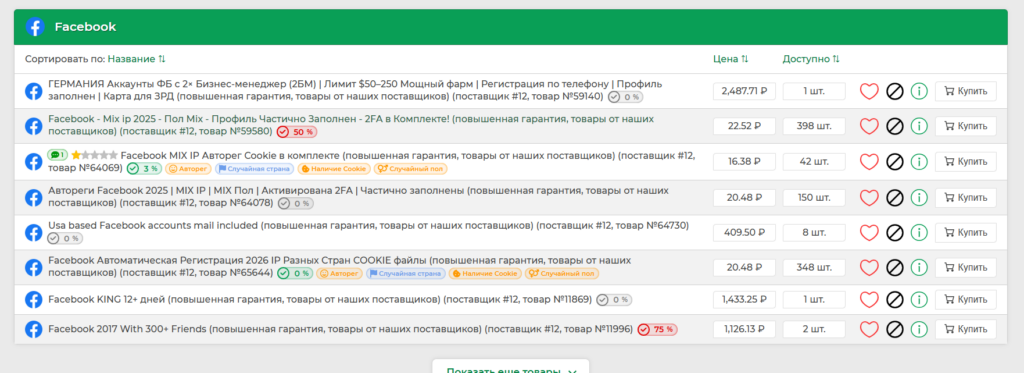
Task: Open the Facebook Mix ip 2025 listing title
Action: coord(351,125)
